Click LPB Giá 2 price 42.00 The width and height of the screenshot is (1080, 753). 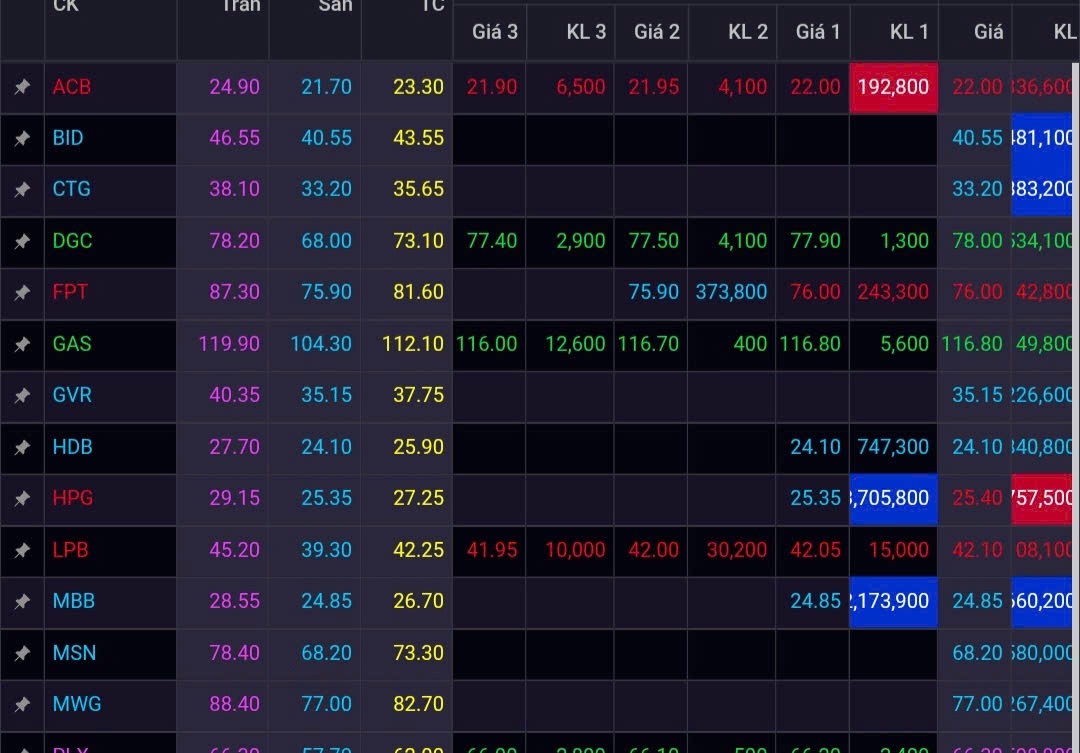(654, 550)
